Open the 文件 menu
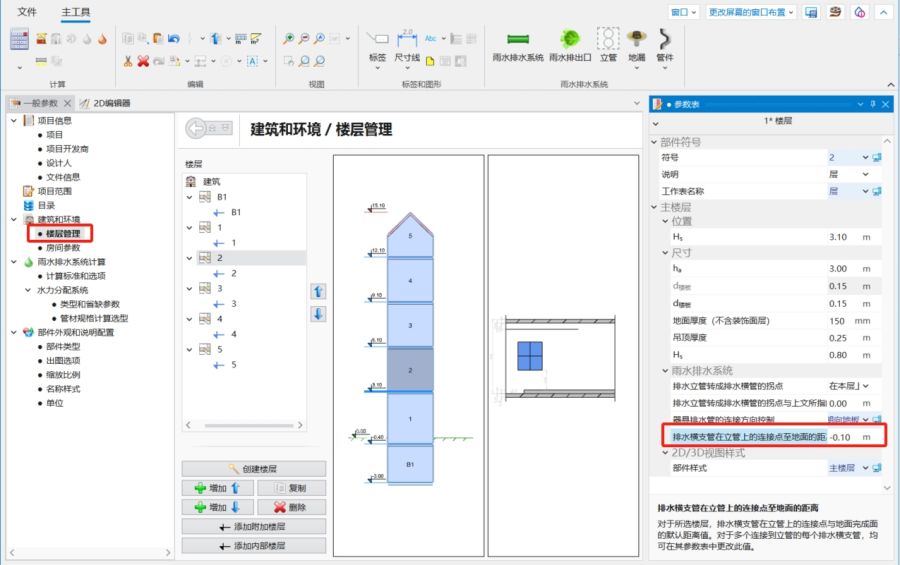Image resolution: width=900 pixels, height=565 pixels. pos(27,12)
